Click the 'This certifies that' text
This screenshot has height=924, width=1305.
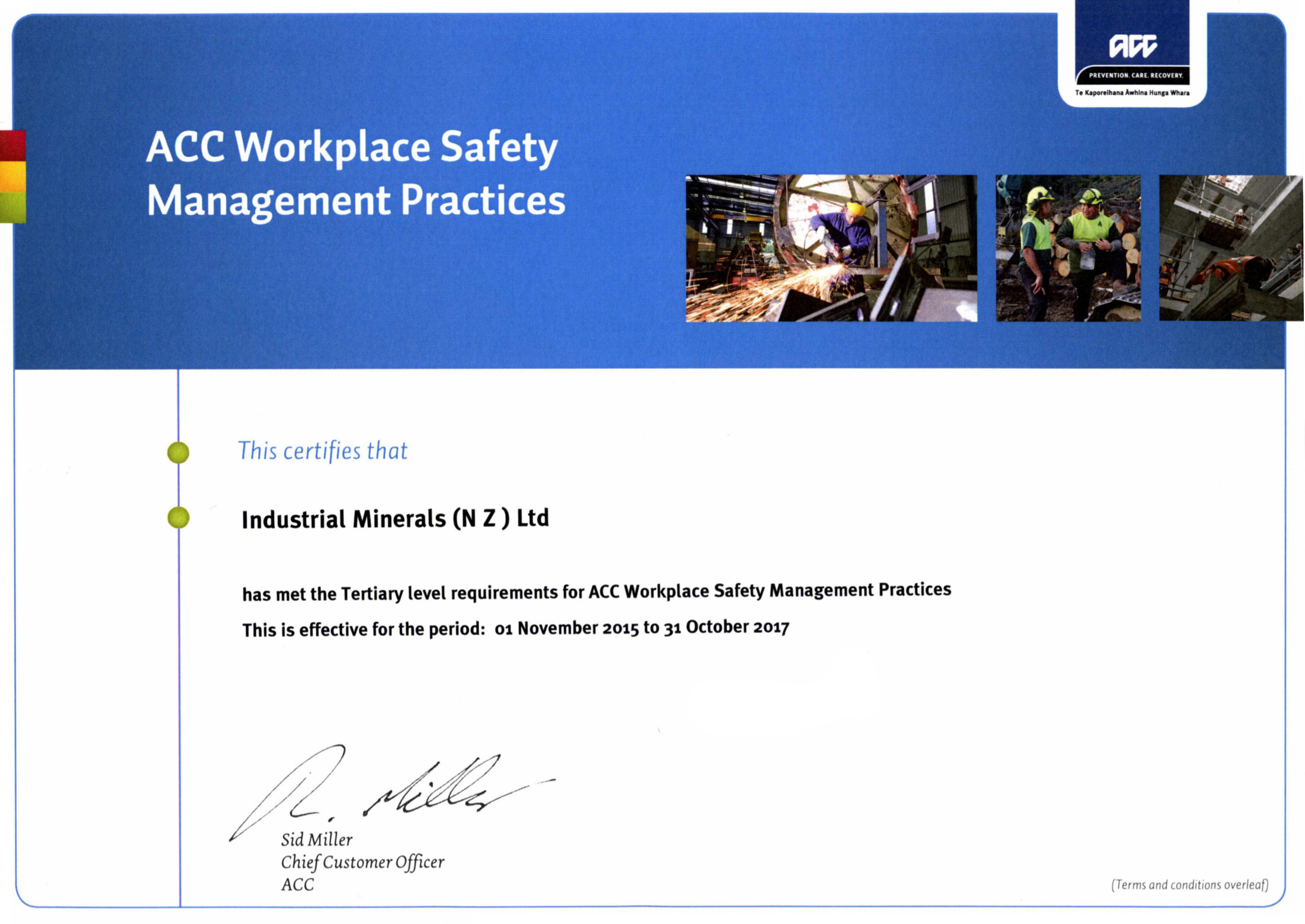click(x=323, y=451)
